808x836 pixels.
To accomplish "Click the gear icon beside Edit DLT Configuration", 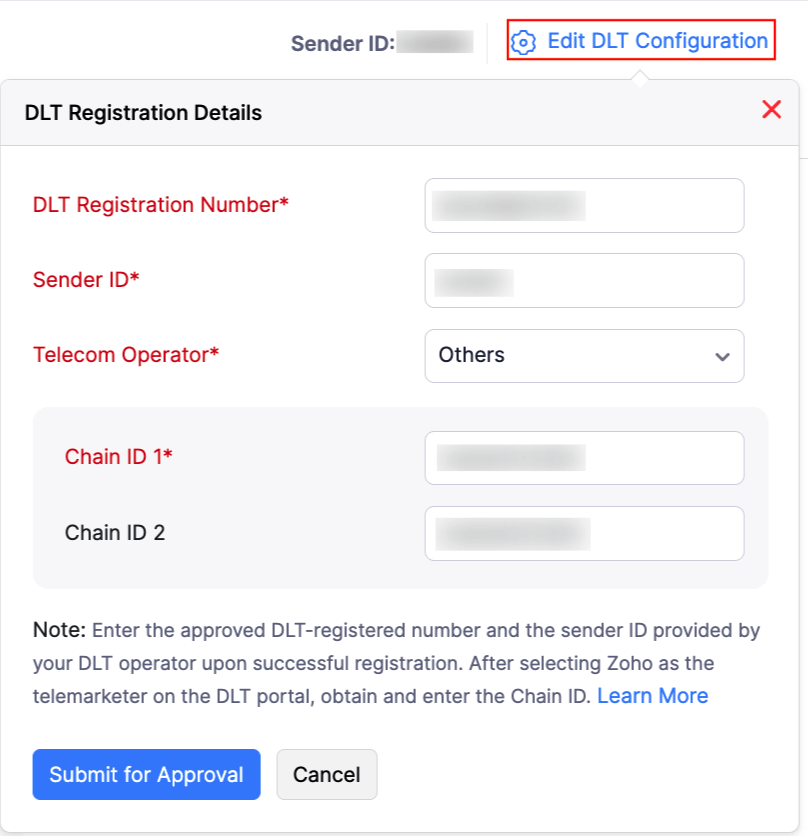I will tap(524, 41).
